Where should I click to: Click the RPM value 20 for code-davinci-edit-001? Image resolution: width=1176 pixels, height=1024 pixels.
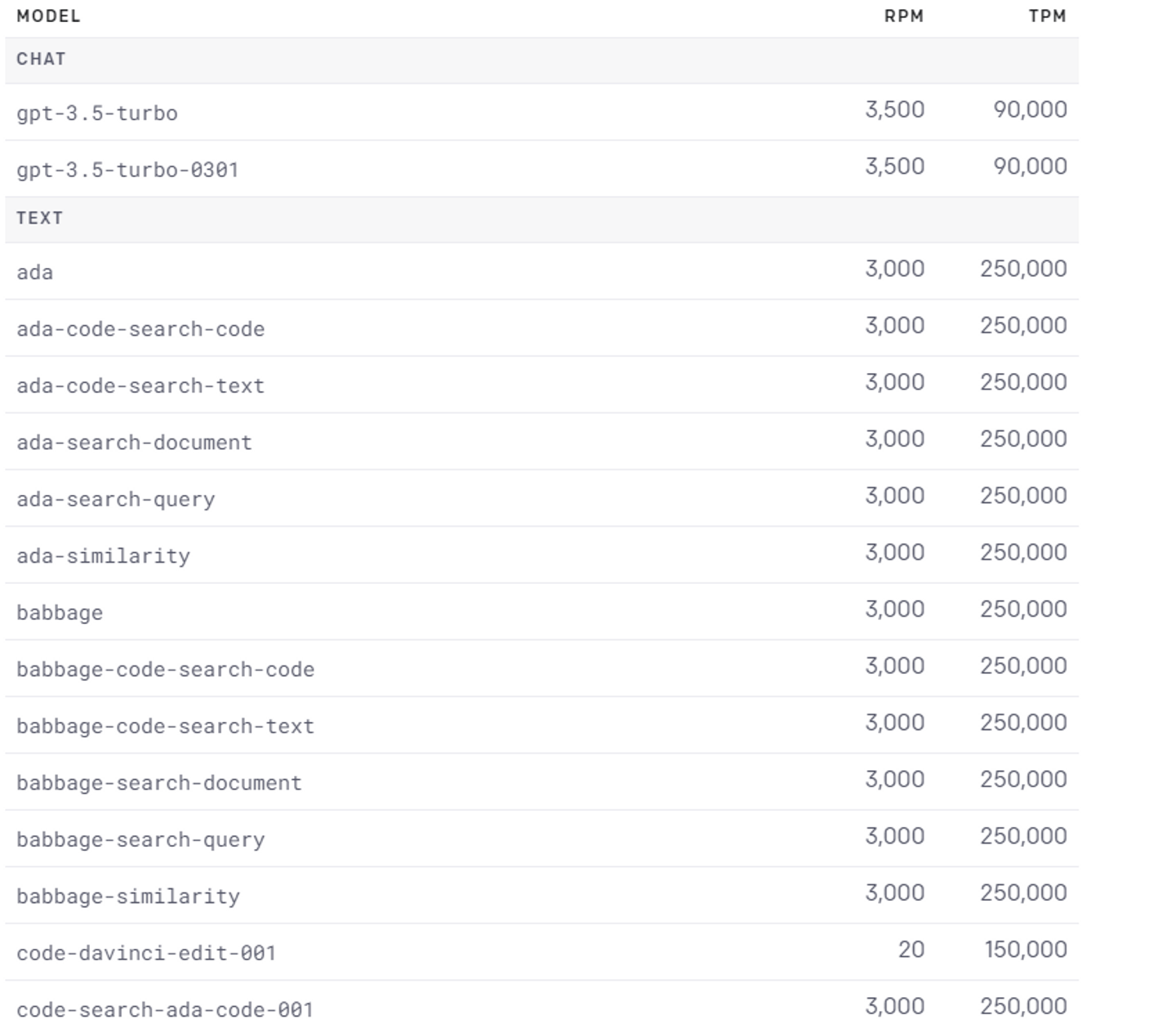(911, 950)
